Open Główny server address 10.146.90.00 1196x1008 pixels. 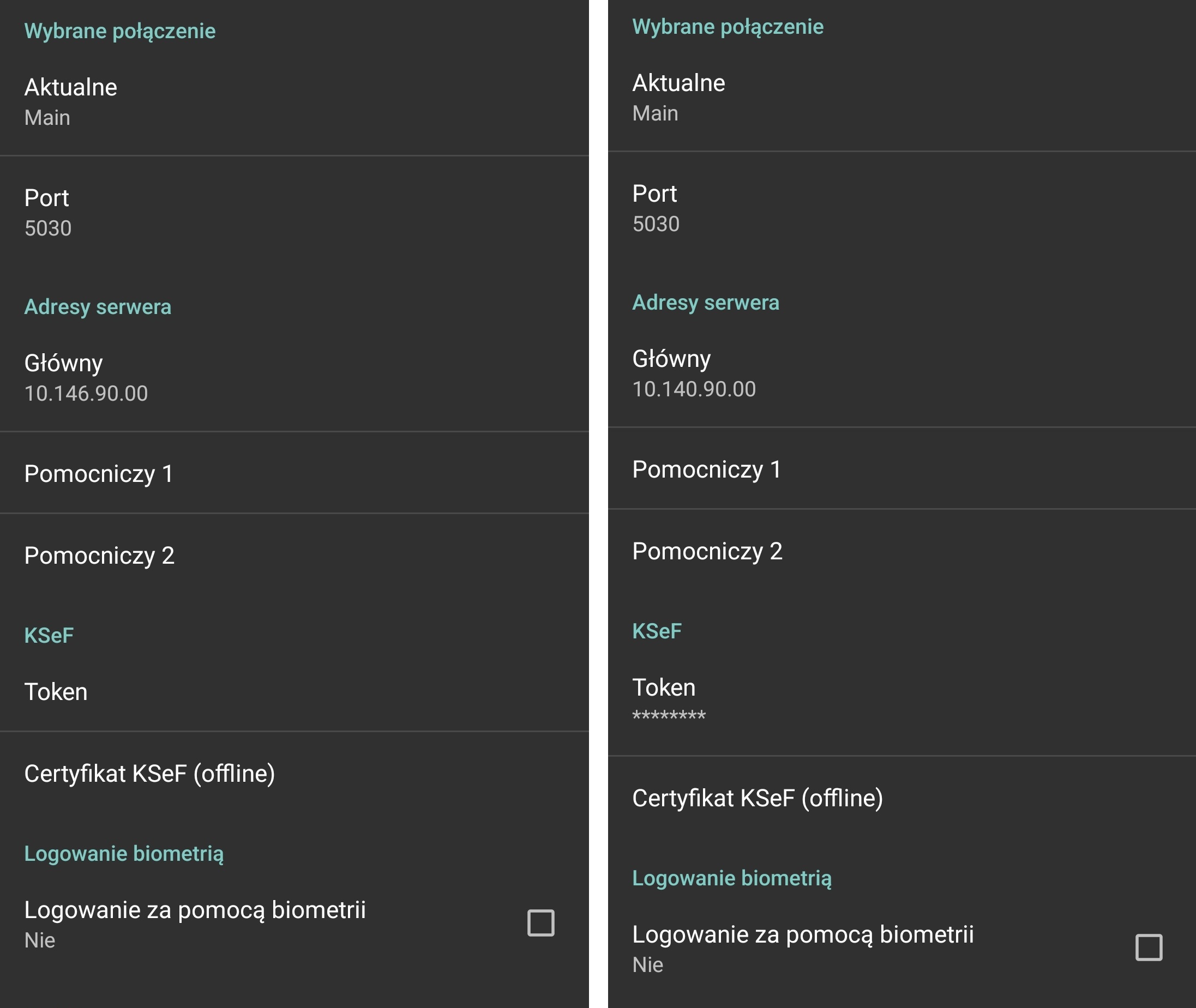86,378
